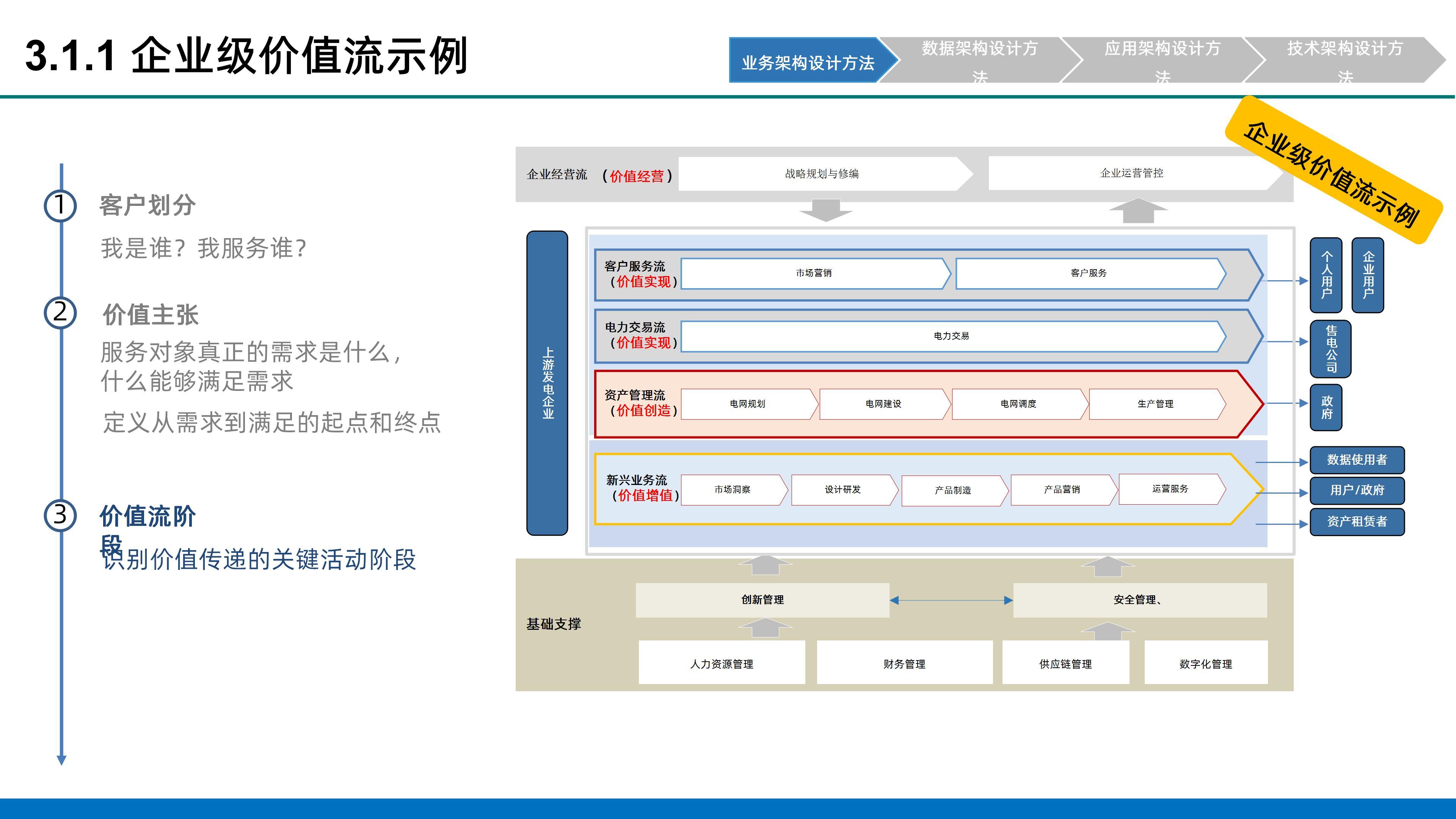
Task: Click the 电力交易流 label
Action: point(635,327)
